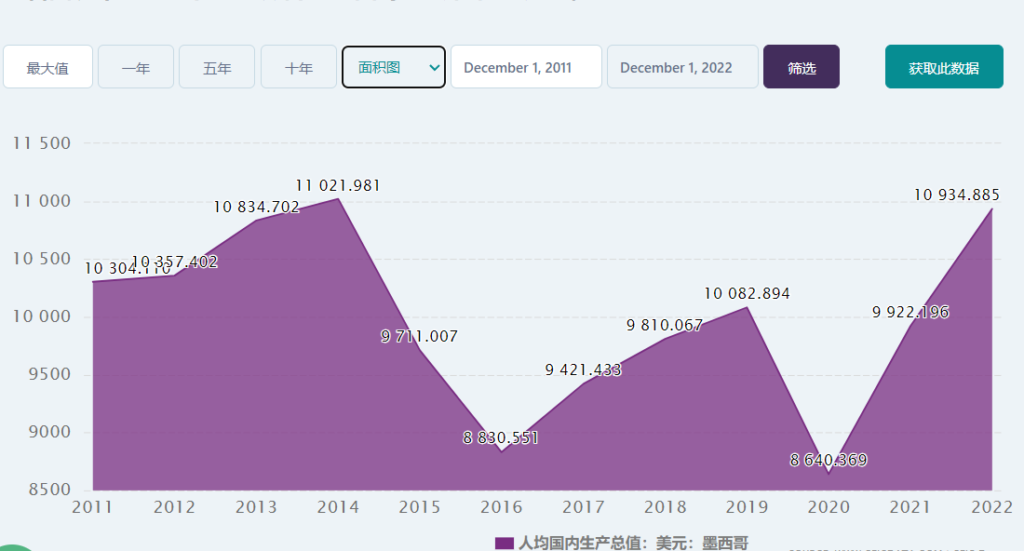Click y-axis label 8500
This screenshot has width=1024, height=551.
[x=50, y=490]
